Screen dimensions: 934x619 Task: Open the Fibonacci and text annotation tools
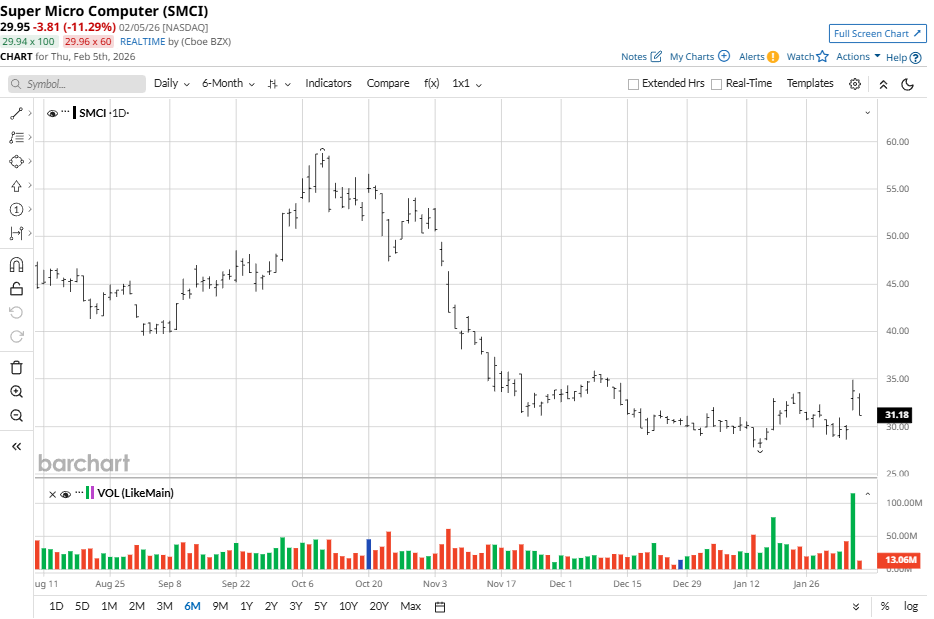[x=16, y=138]
